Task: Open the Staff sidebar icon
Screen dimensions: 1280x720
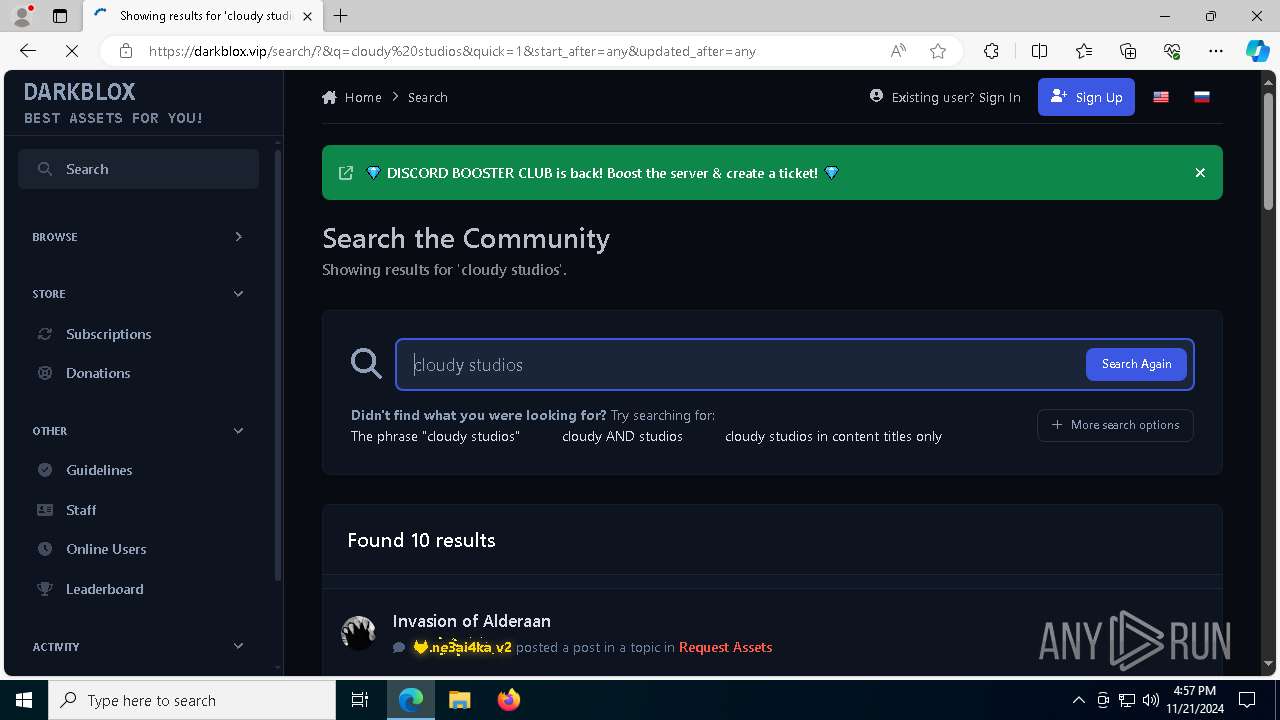Action: click(x=44, y=510)
